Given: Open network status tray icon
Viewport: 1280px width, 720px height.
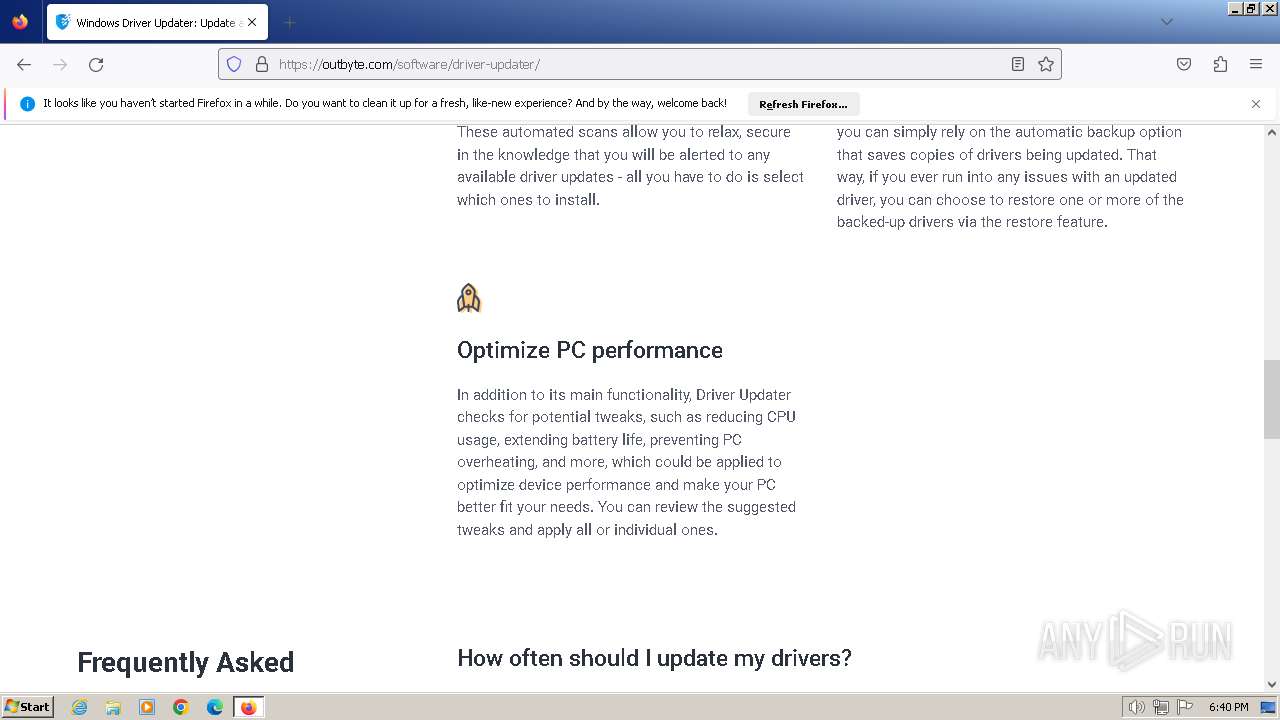Looking at the screenshot, I should coord(1161,707).
